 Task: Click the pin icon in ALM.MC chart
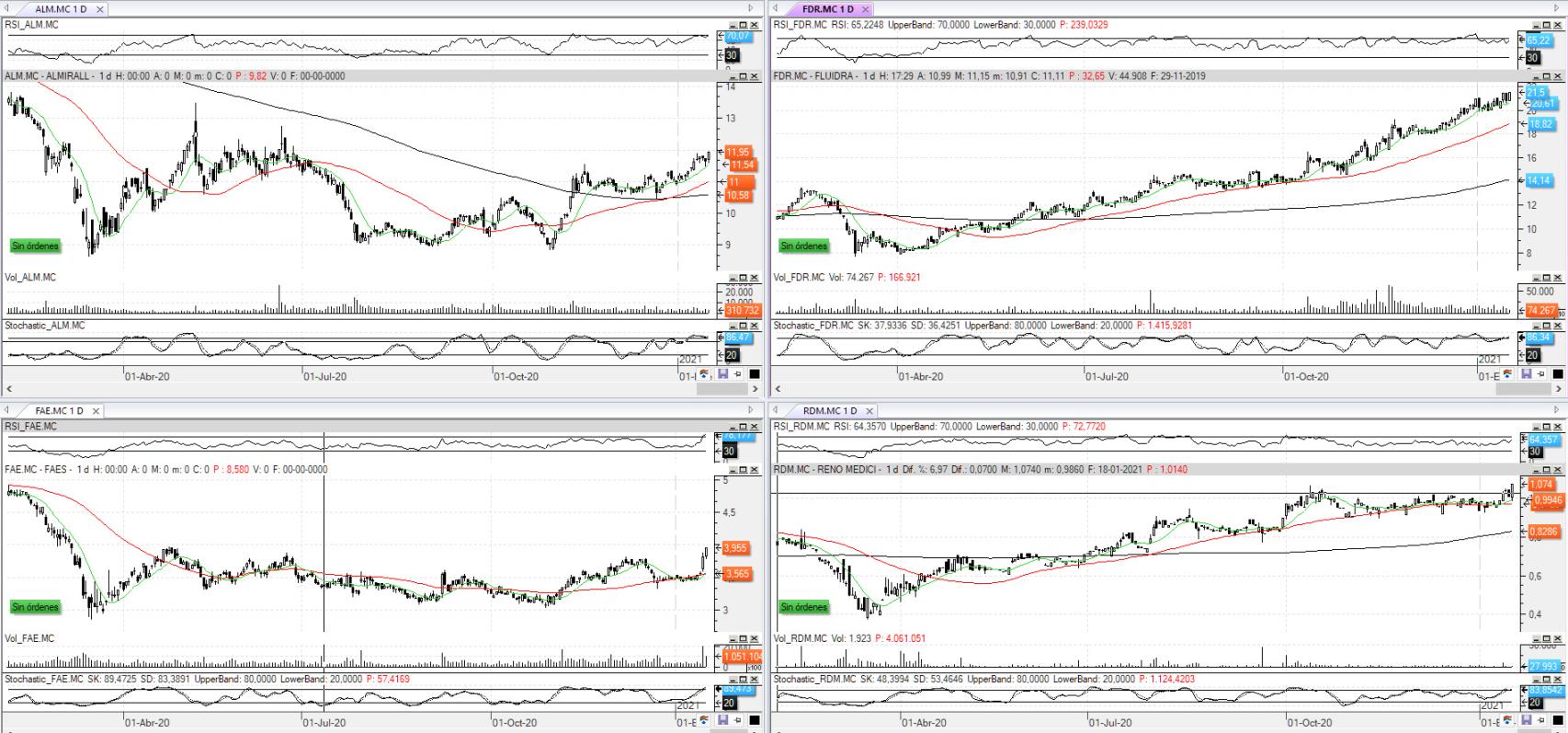coord(738,374)
